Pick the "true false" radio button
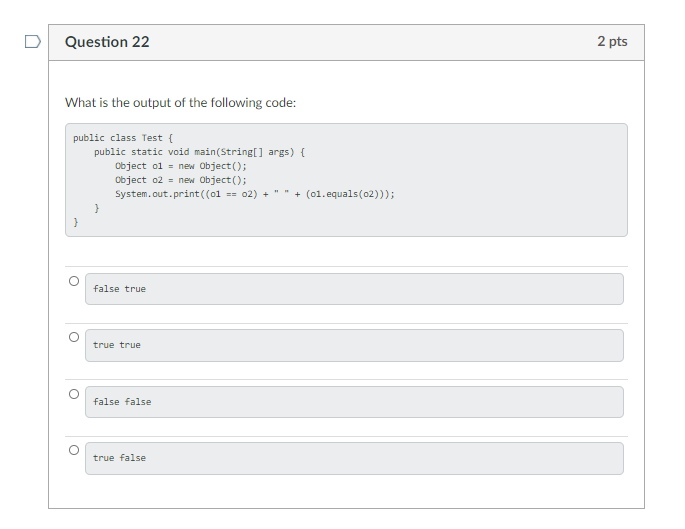This screenshot has height=529, width=685. pos(73,451)
